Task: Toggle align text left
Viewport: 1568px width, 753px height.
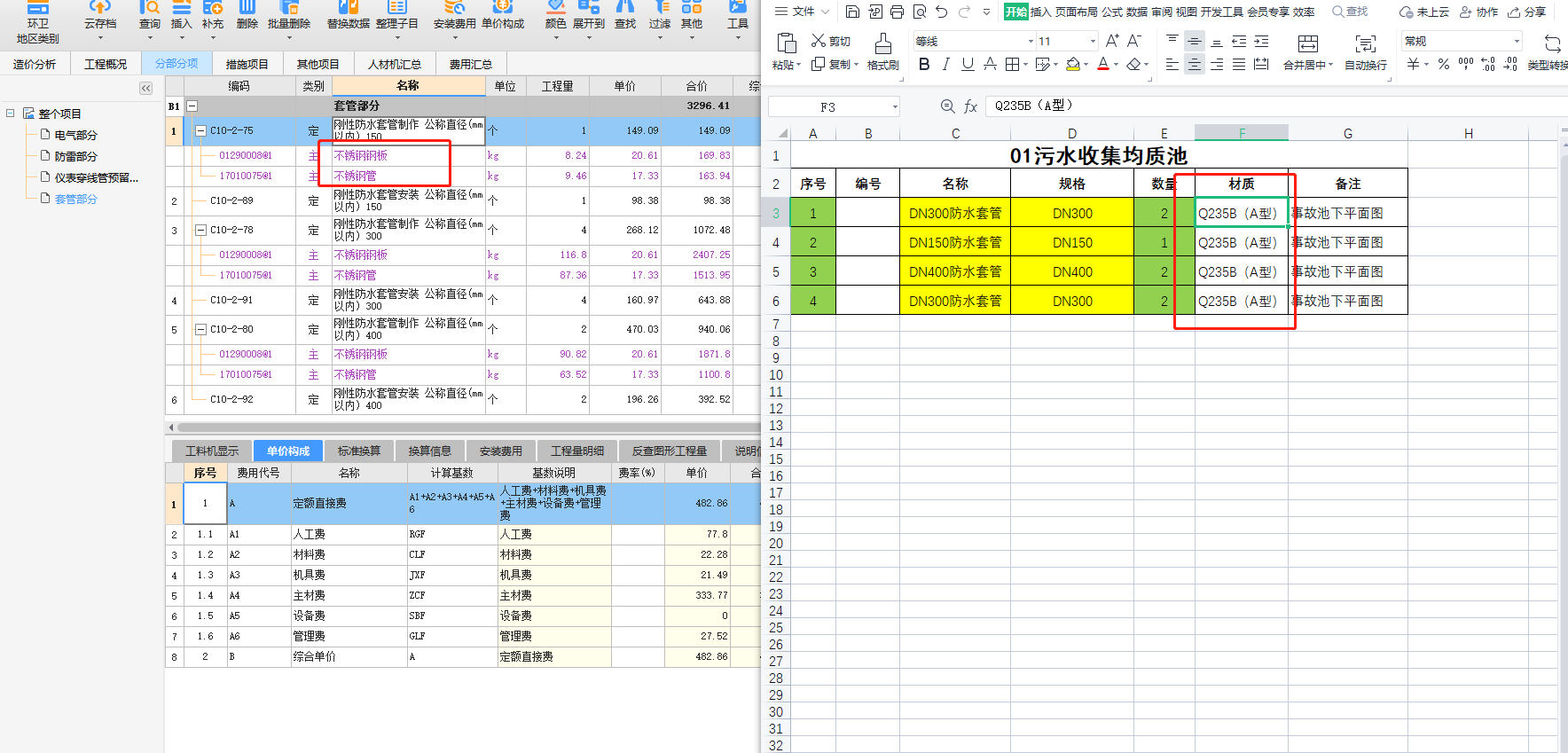Action: pyautogui.click(x=1172, y=64)
